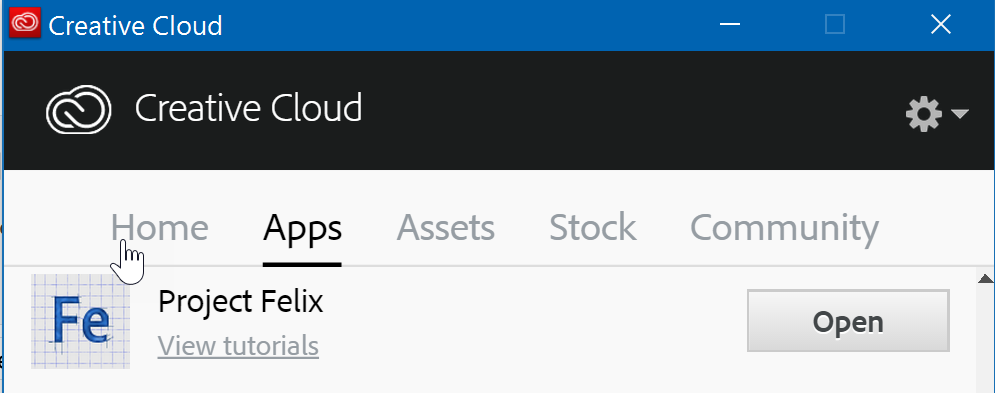995x393 pixels.
Task: Select the Apps tab
Action: (x=302, y=229)
